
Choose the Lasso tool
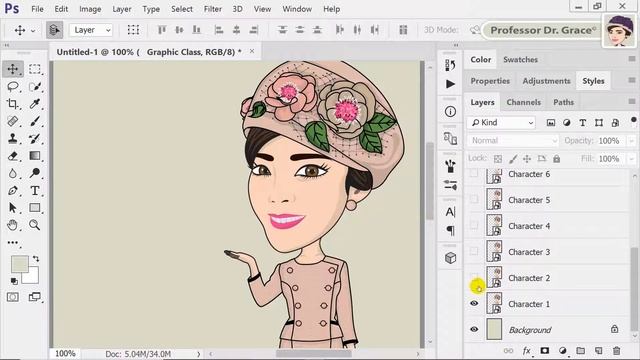click(13, 87)
